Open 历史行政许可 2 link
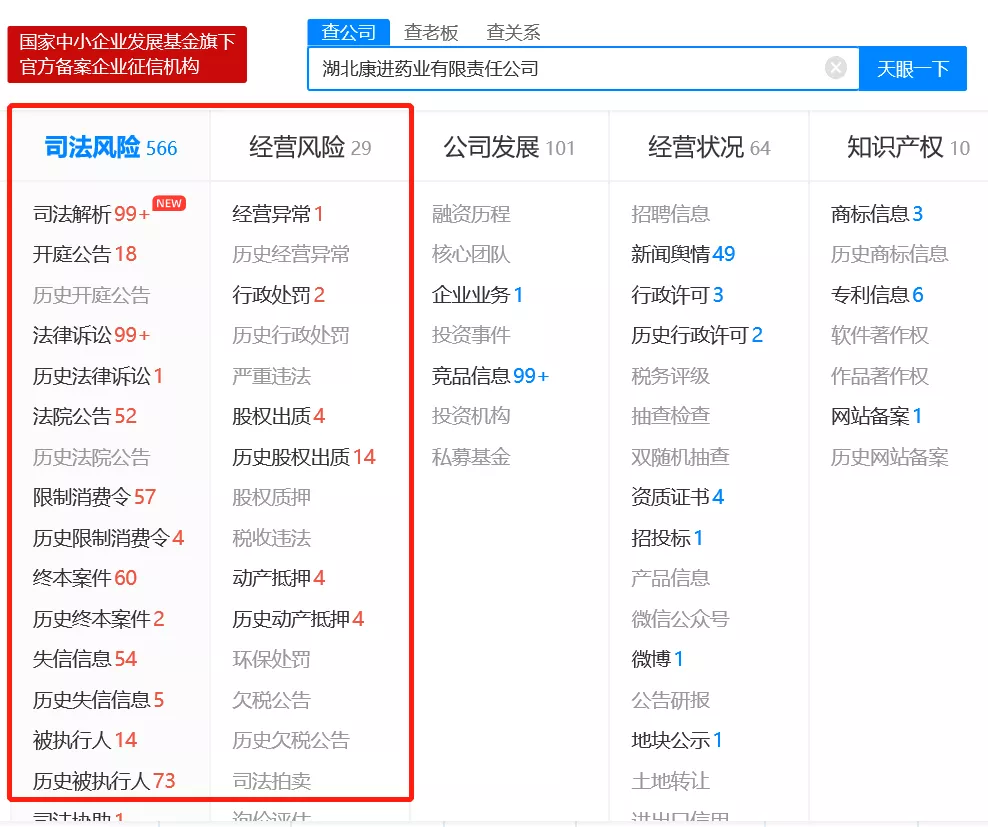This screenshot has height=827, width=988. coord(697,335)
